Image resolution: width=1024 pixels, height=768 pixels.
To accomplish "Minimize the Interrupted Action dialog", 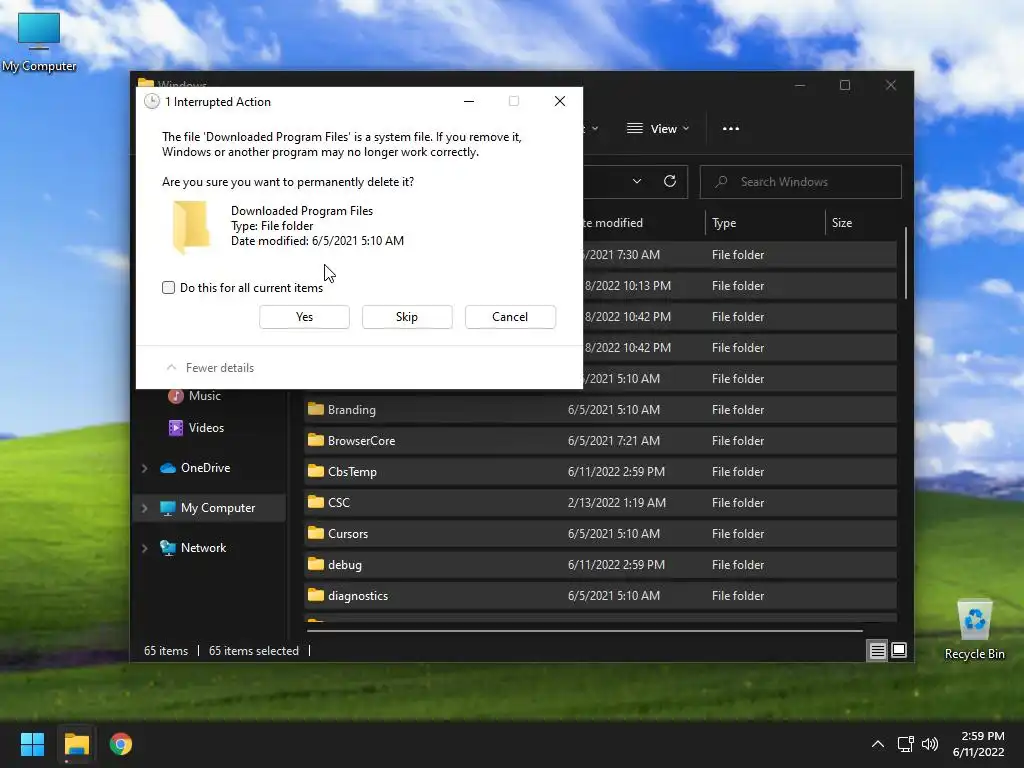I will point(469,101).
